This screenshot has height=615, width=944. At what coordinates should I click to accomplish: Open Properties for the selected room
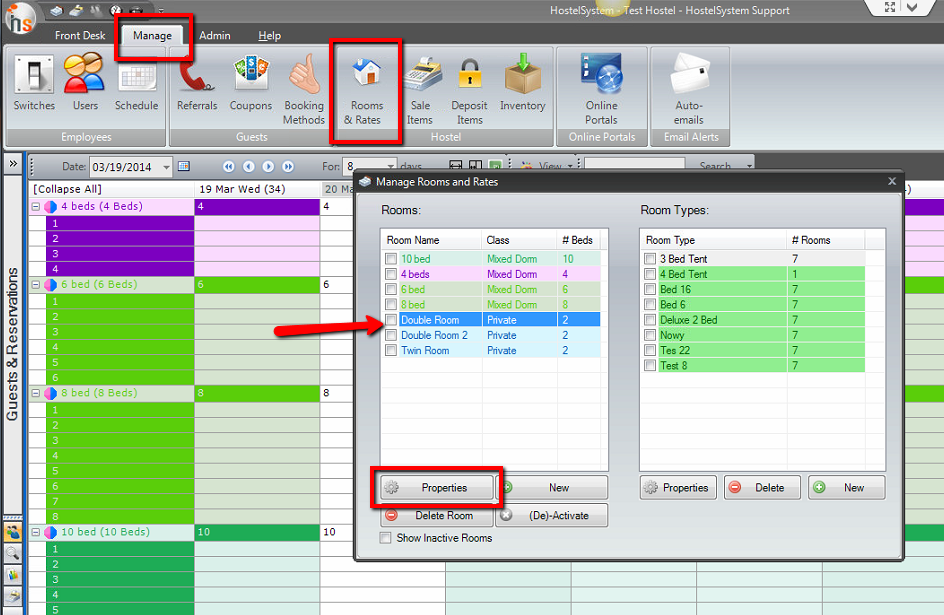[x=438, y=487]
